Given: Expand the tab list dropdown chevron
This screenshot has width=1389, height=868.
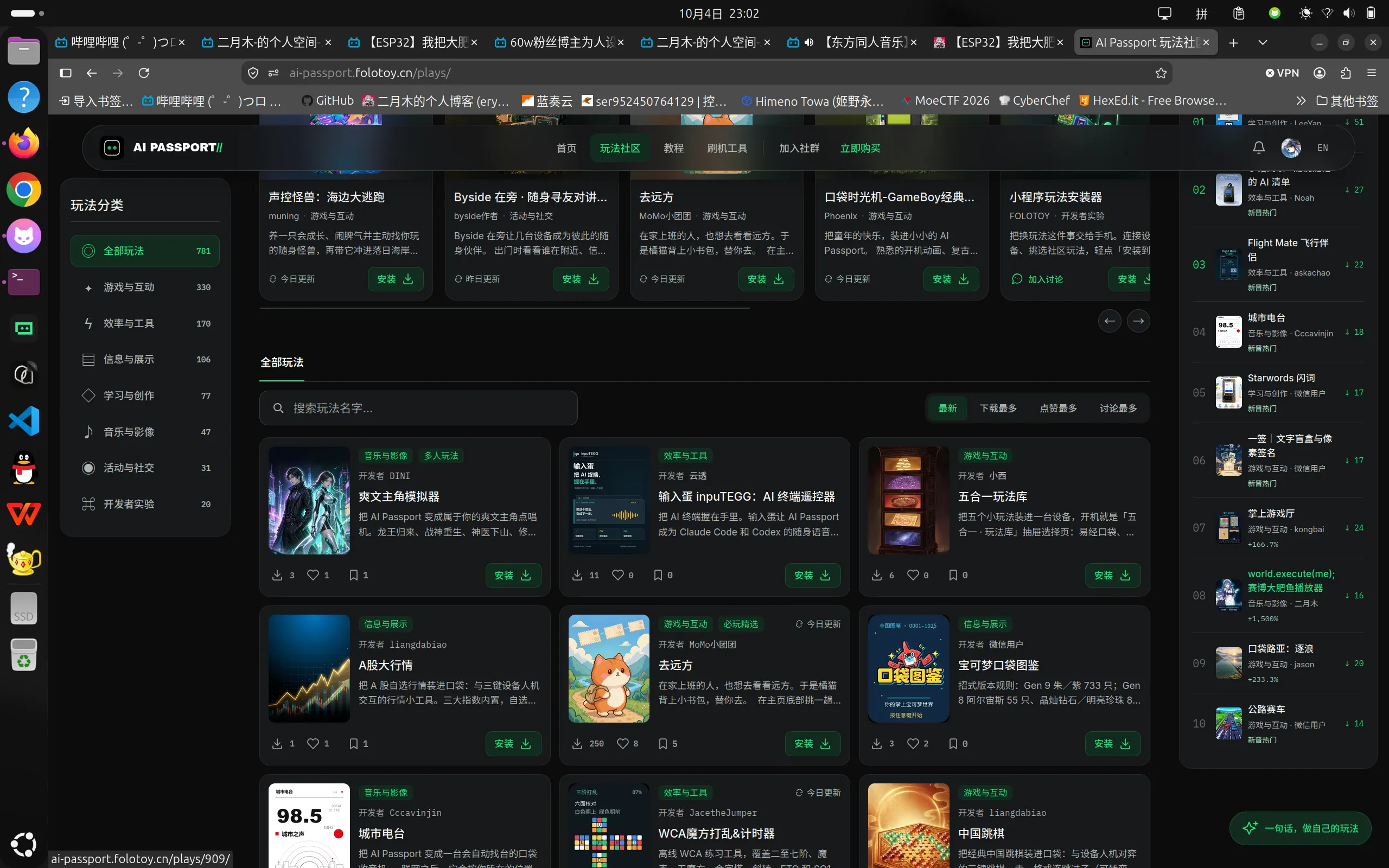Looking at the screenshot, I should coord(1262,42).
